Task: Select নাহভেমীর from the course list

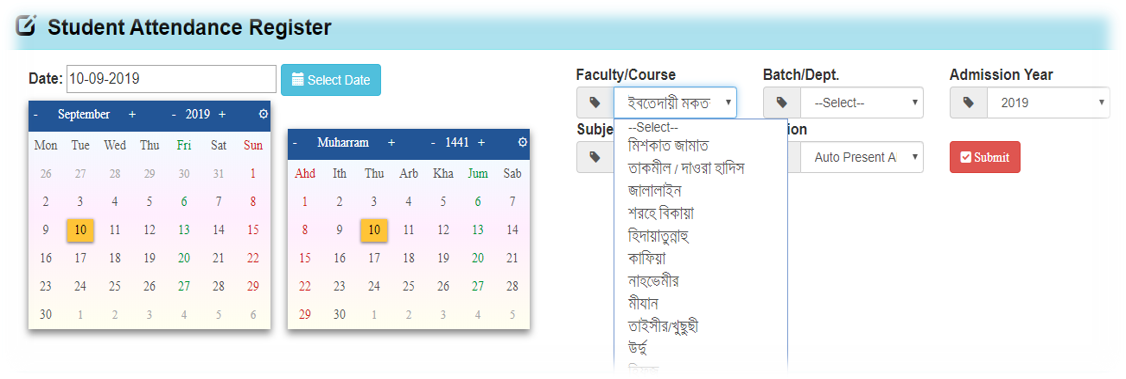Action: point(653,281)
